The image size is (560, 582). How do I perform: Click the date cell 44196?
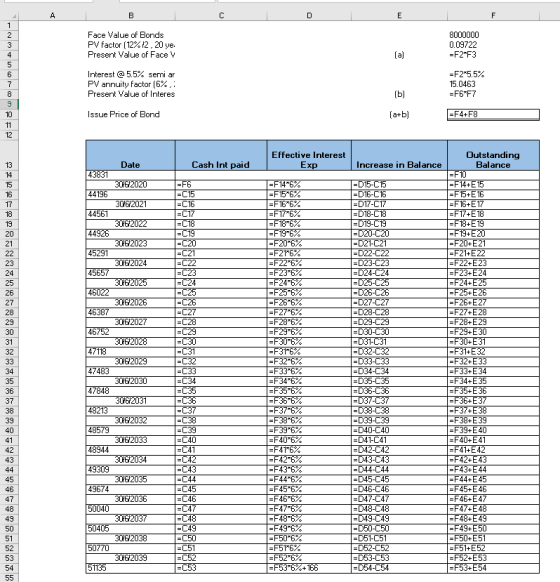[x=131, y=194]
